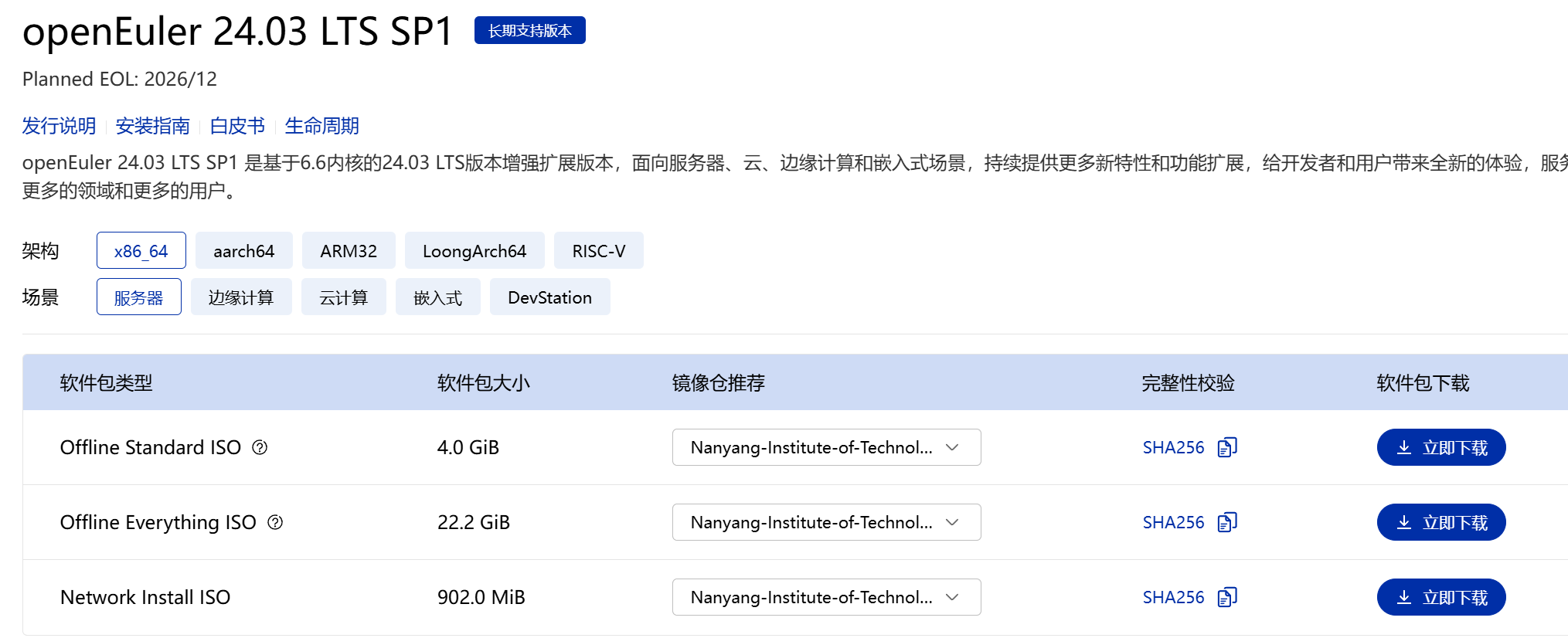This screenshot has width=1568, height=638.
Task: Open the 生命周期 lifecycle link
Action: pos(322,126)
